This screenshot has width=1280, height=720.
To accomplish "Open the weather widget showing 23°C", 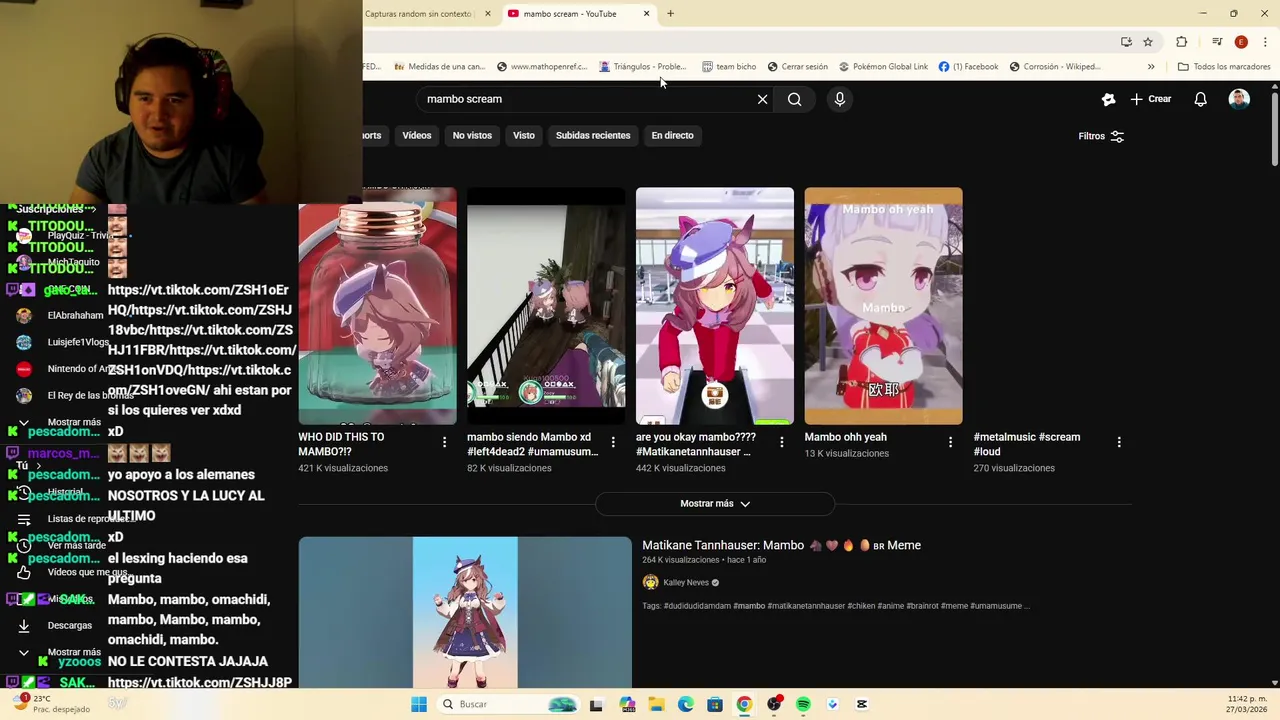I will click(x=52, y=704).
